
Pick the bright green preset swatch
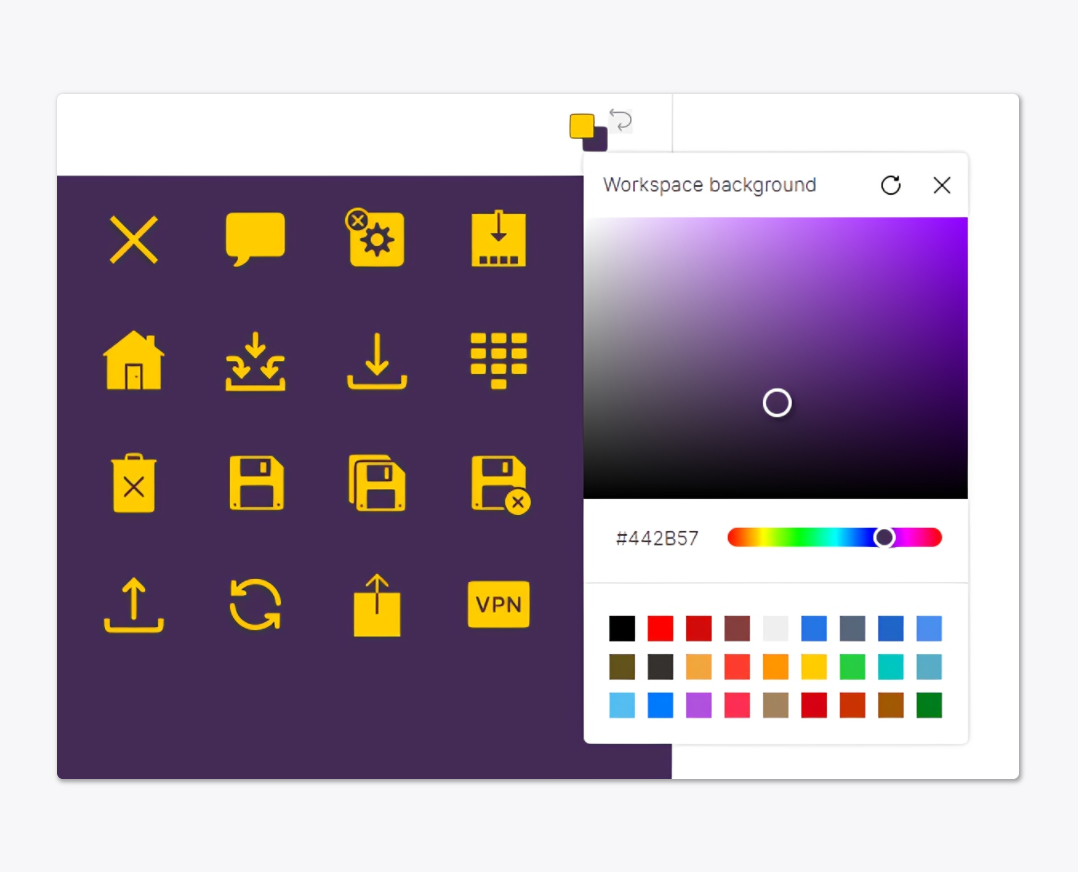(x=852, y=666)
